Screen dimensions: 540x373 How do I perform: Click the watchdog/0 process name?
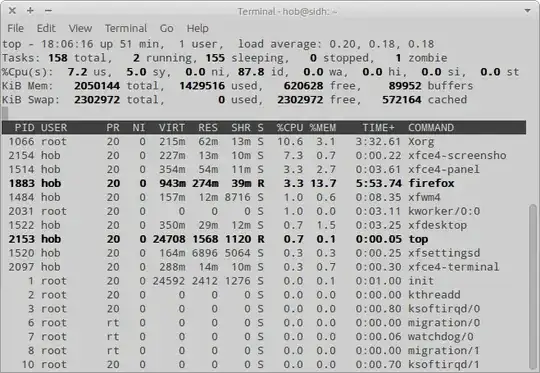440,337
